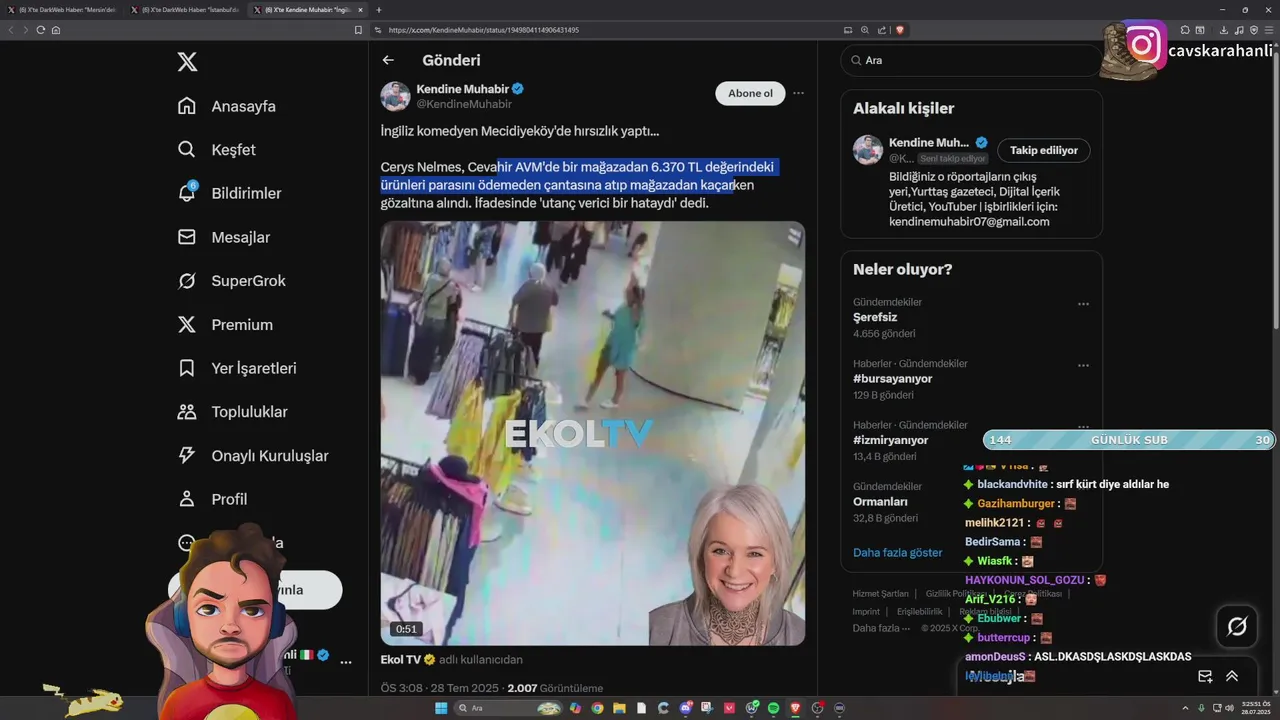Click the Windows taskbar search box
Viewport: 1280px width, 720px height.
(508, 708)
